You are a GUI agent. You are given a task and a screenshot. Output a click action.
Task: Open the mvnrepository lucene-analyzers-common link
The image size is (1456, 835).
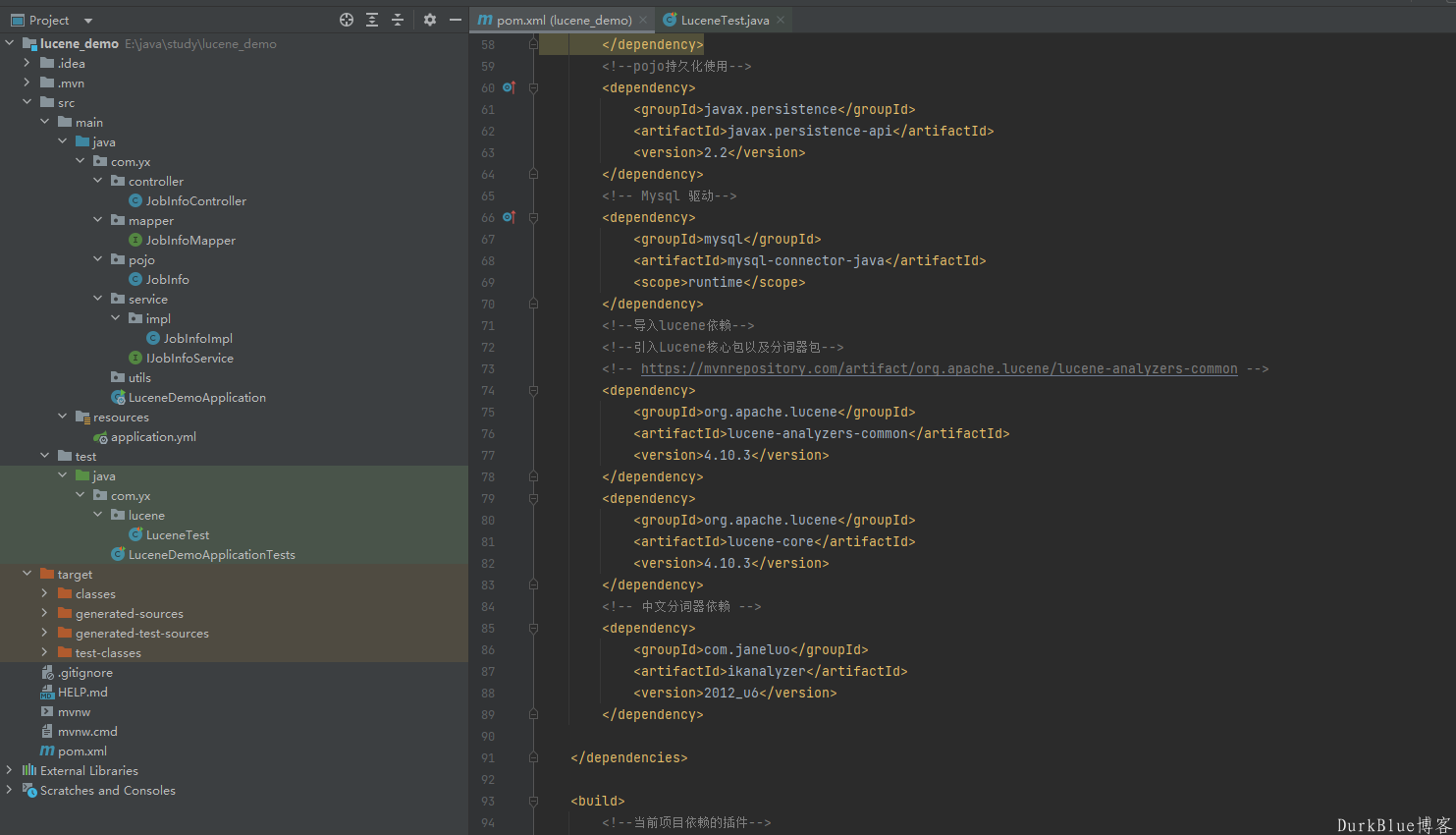pos(939,368)
